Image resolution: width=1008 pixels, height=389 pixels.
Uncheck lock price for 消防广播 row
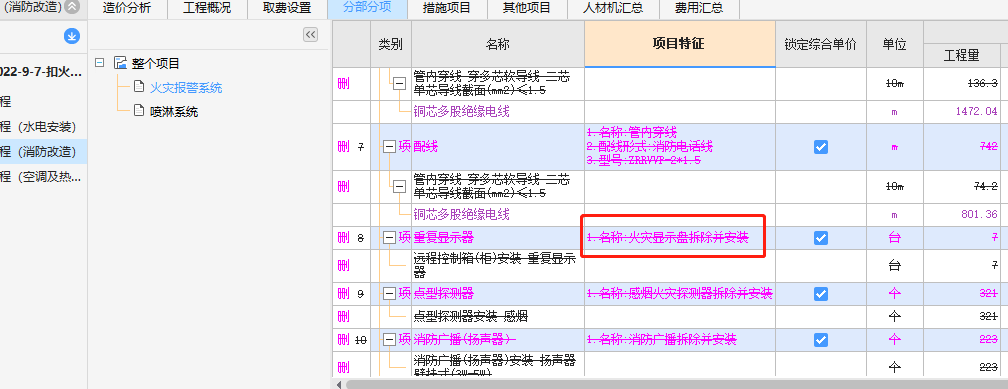pyautogui.click(x=821, y=339)
